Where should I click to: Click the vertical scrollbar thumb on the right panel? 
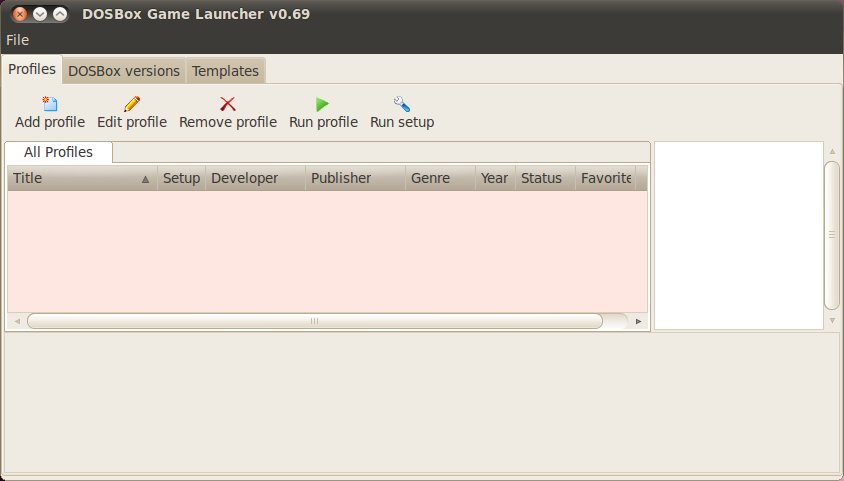pos(832,235)
